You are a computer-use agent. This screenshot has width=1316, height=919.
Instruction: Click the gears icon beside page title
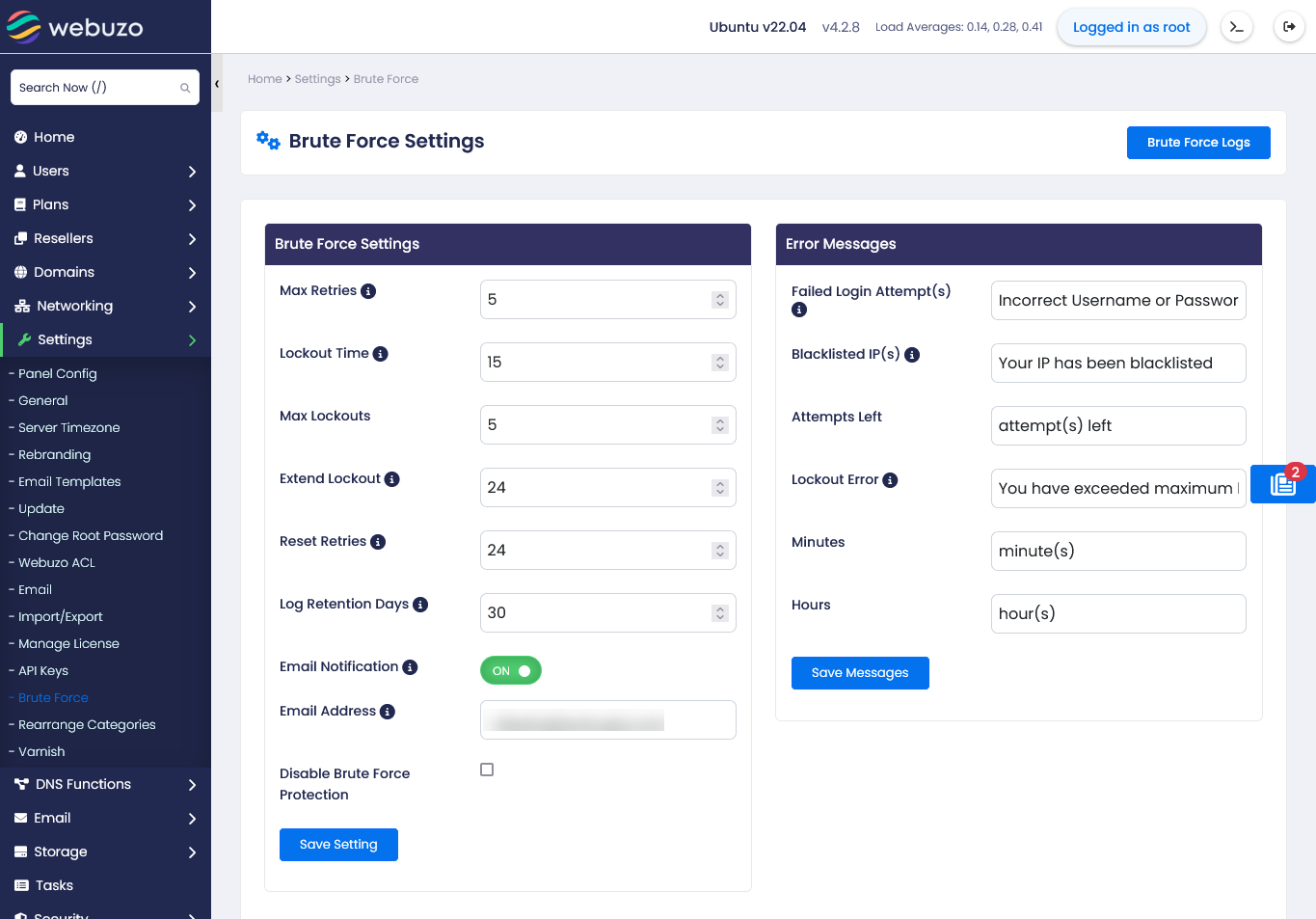point(268,141)
